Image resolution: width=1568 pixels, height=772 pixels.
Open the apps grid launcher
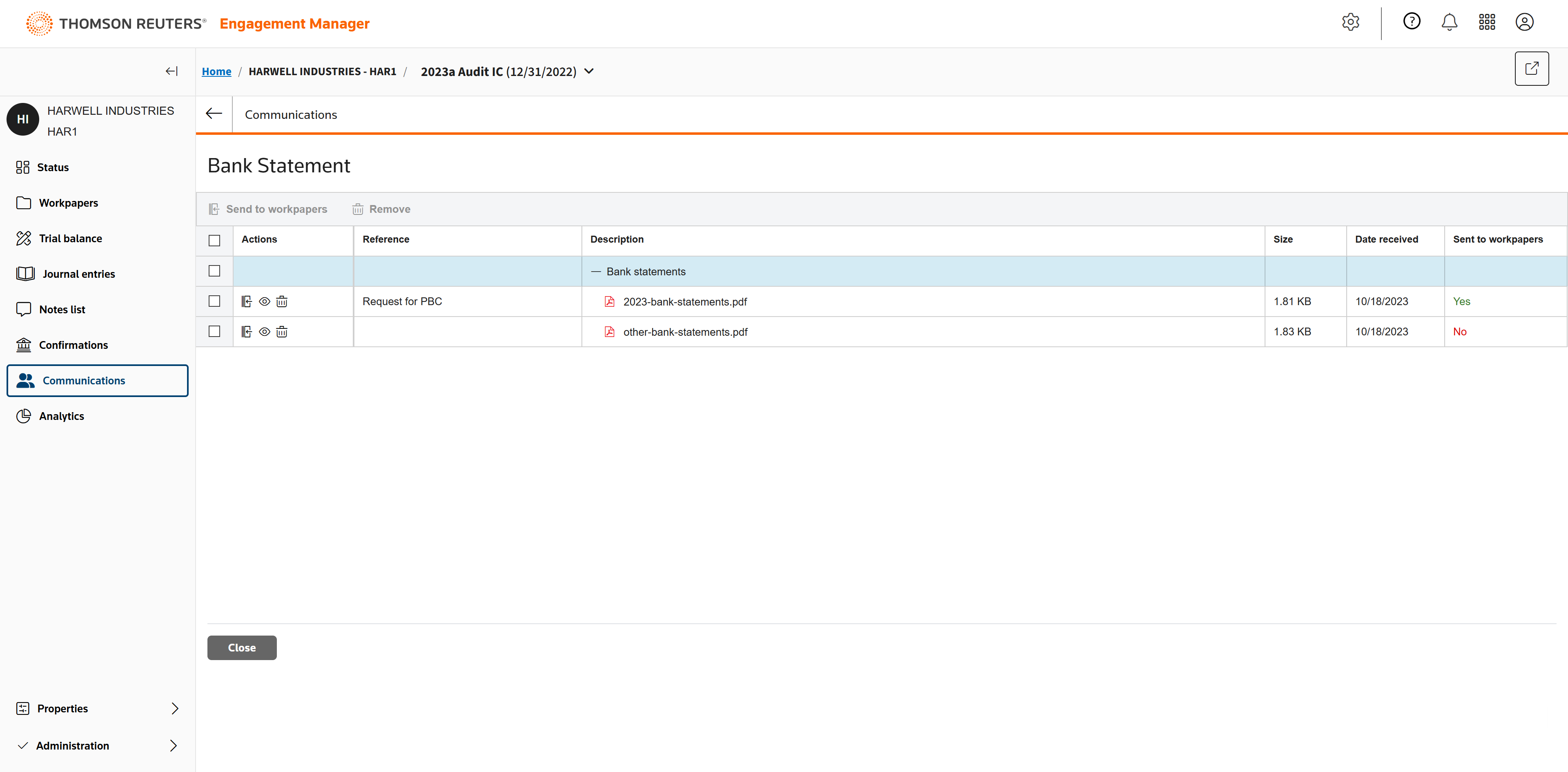click(1486, 22)
